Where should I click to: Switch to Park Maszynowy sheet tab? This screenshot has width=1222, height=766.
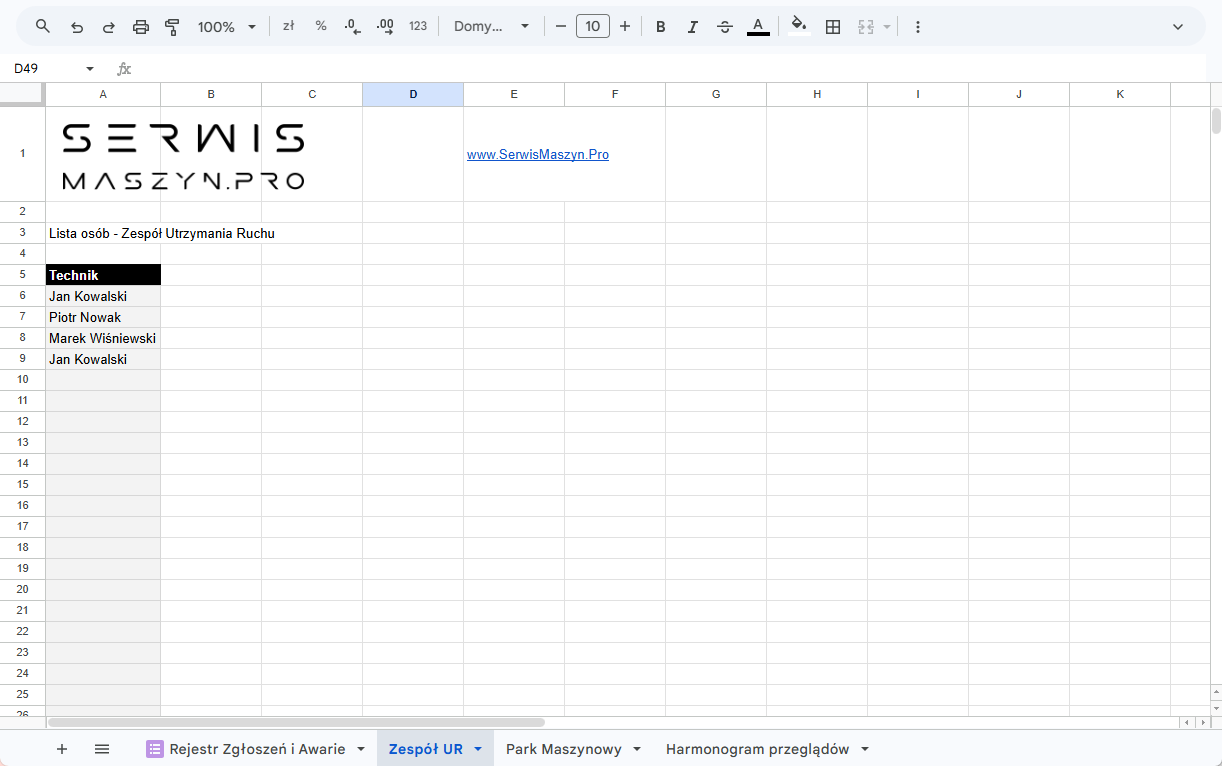click(x=563, y=749)
